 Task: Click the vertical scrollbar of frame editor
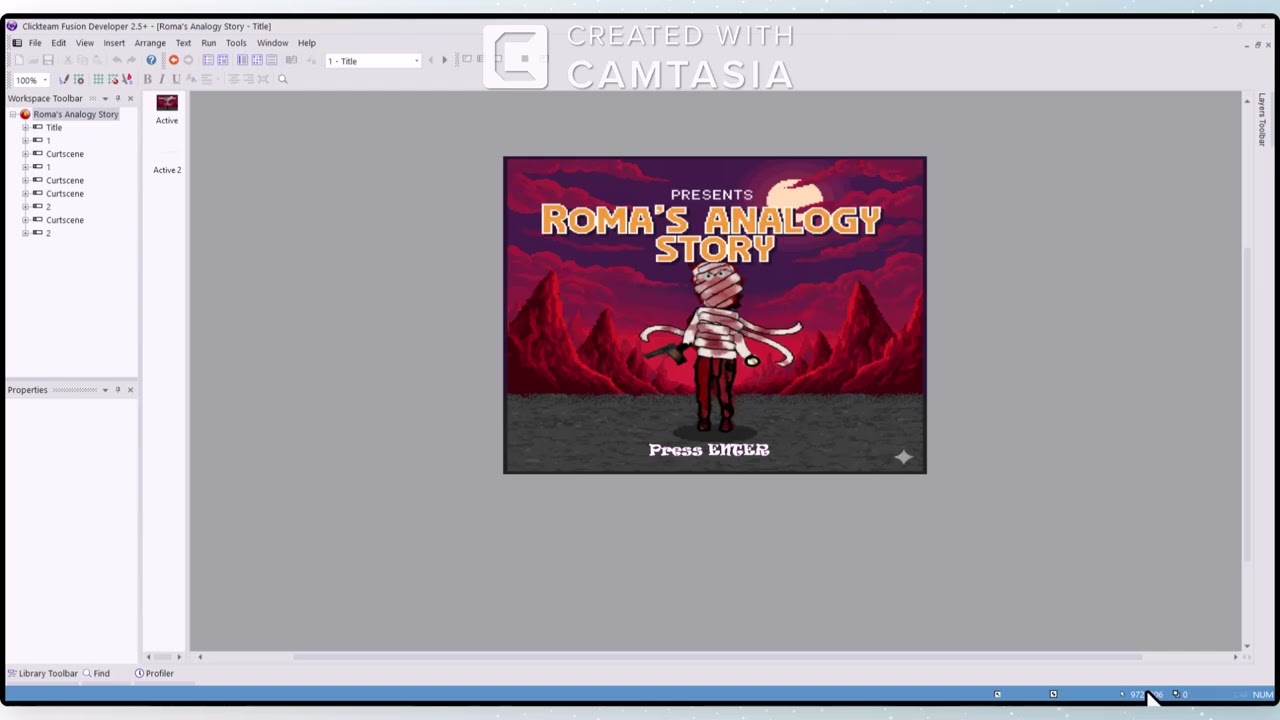pyautogui.click(x=1246, y=405)
